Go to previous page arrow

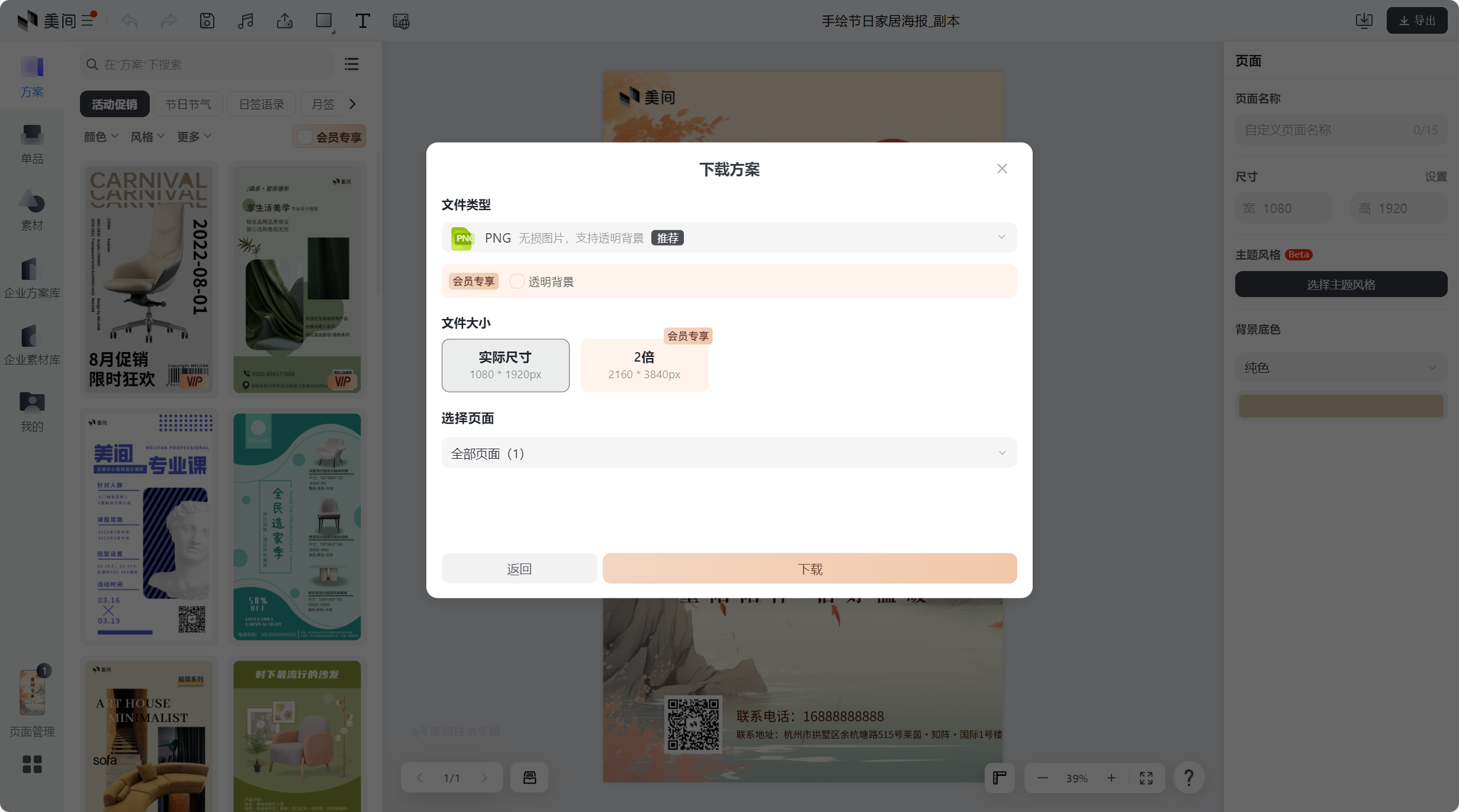point(419,778)
